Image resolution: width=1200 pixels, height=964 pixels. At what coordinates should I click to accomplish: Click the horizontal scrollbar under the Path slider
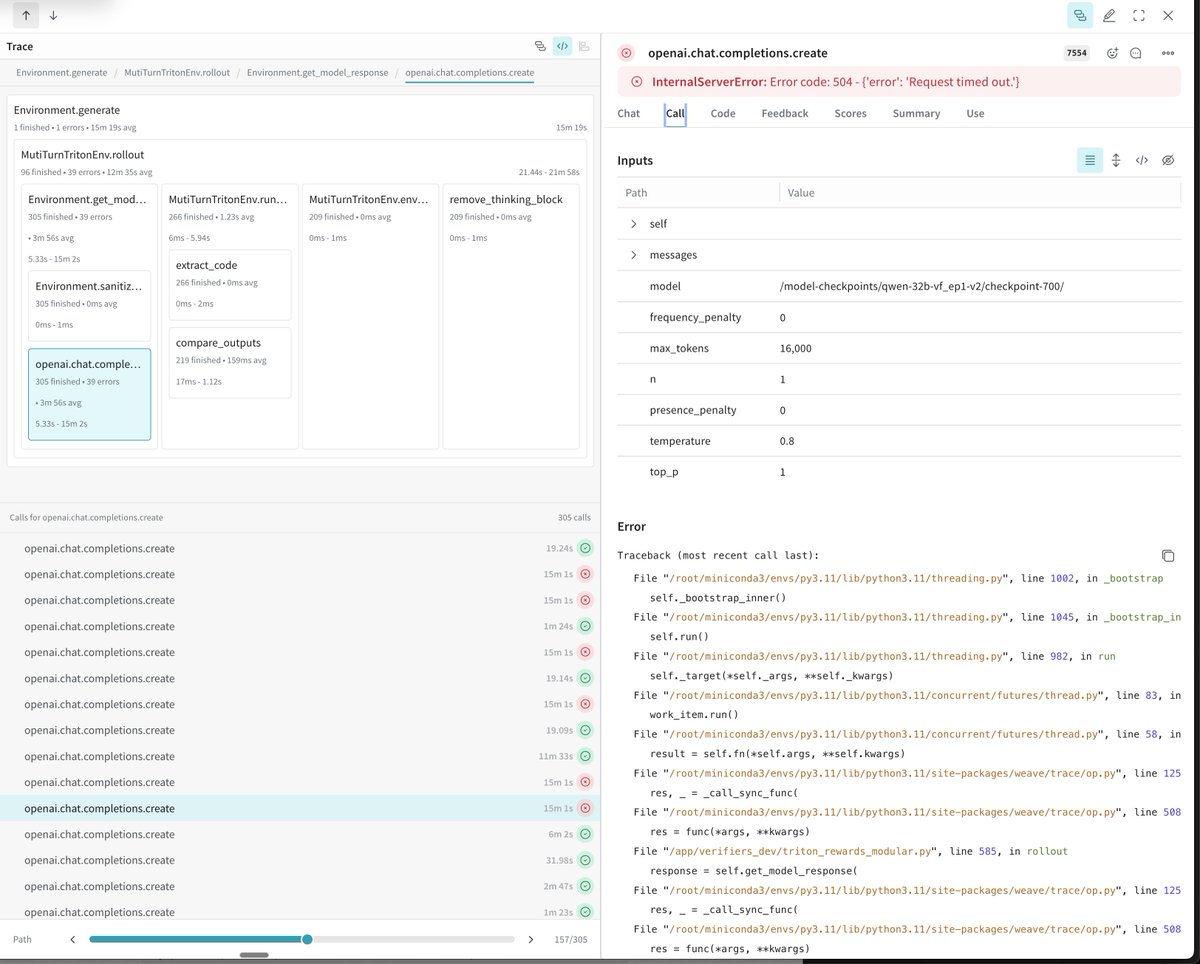[x=254, y=955]
